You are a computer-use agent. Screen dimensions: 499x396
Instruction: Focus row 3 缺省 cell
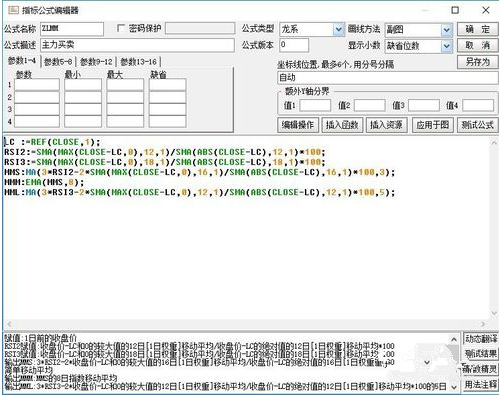tap(168, 109)
